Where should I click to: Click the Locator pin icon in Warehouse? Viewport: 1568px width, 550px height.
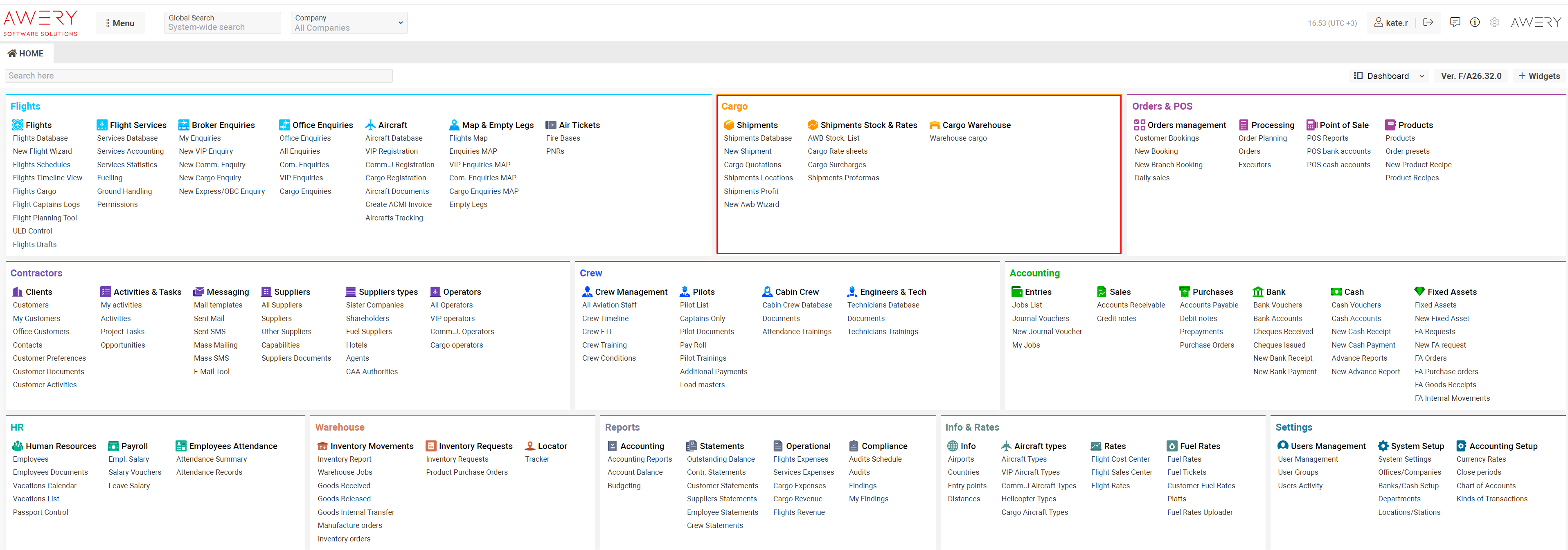(x=529, y=446)
